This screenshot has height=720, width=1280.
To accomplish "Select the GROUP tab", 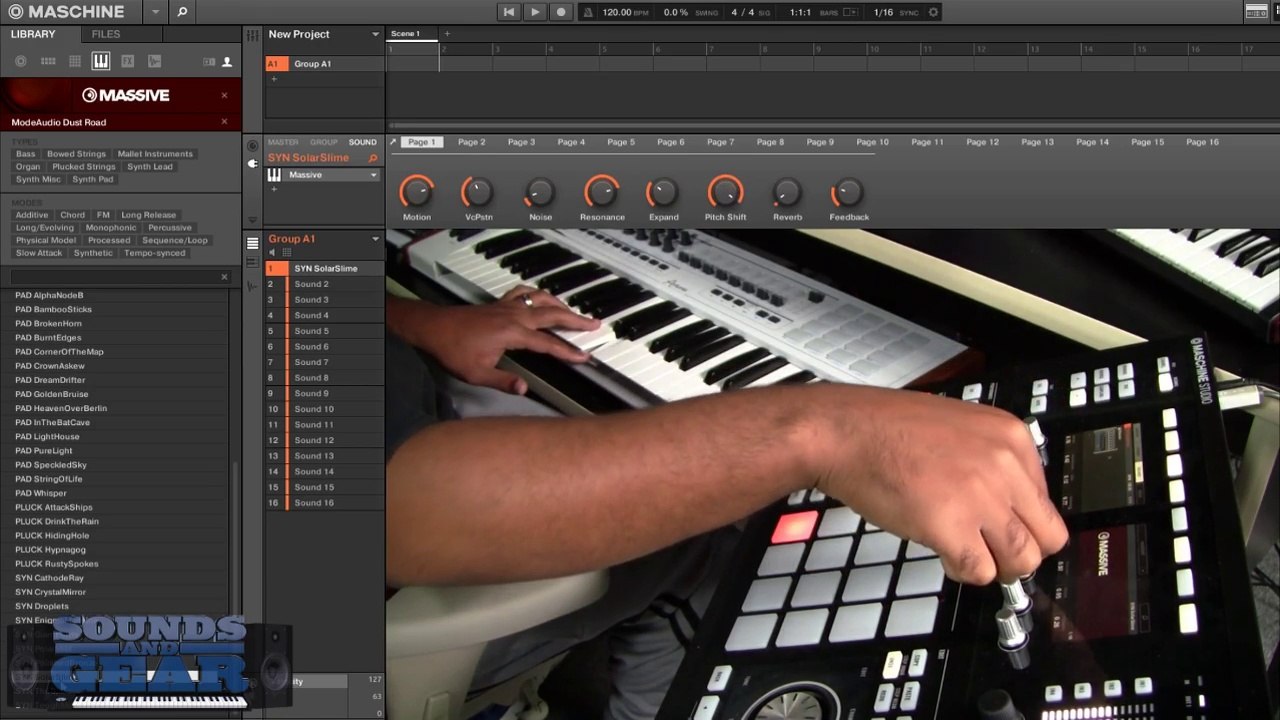I will tap(323, 142).
